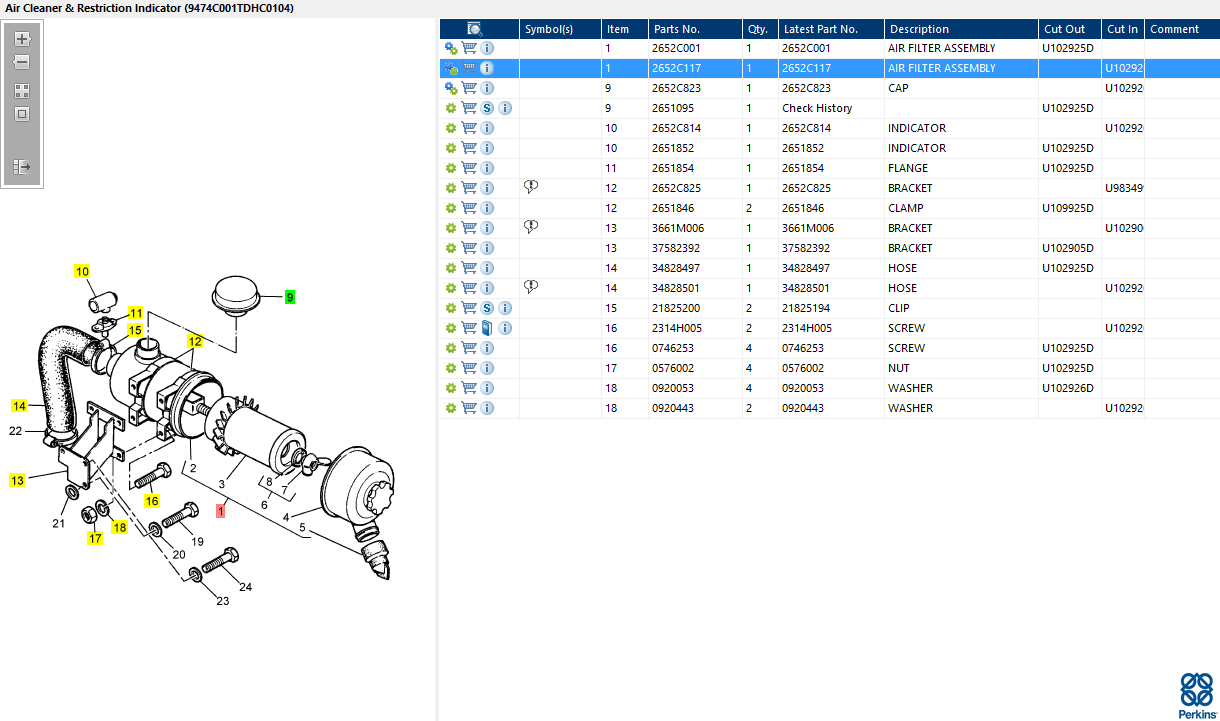Screen dimensions: 1220x721
Task: Show info for BRACKET 37582392
Action: pyautogui.click(x=487, y=248)
